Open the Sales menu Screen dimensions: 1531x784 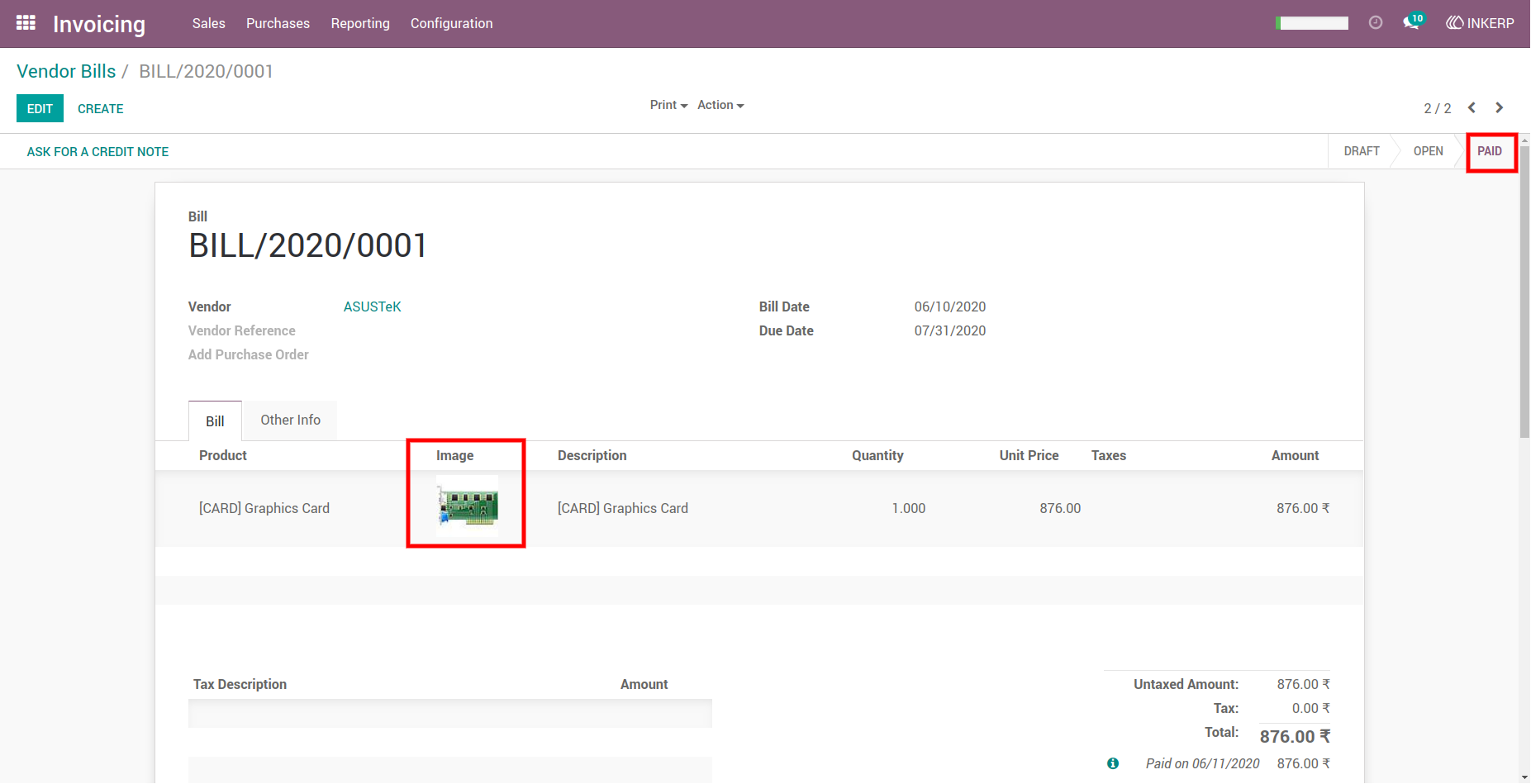[x=209, y=23]
